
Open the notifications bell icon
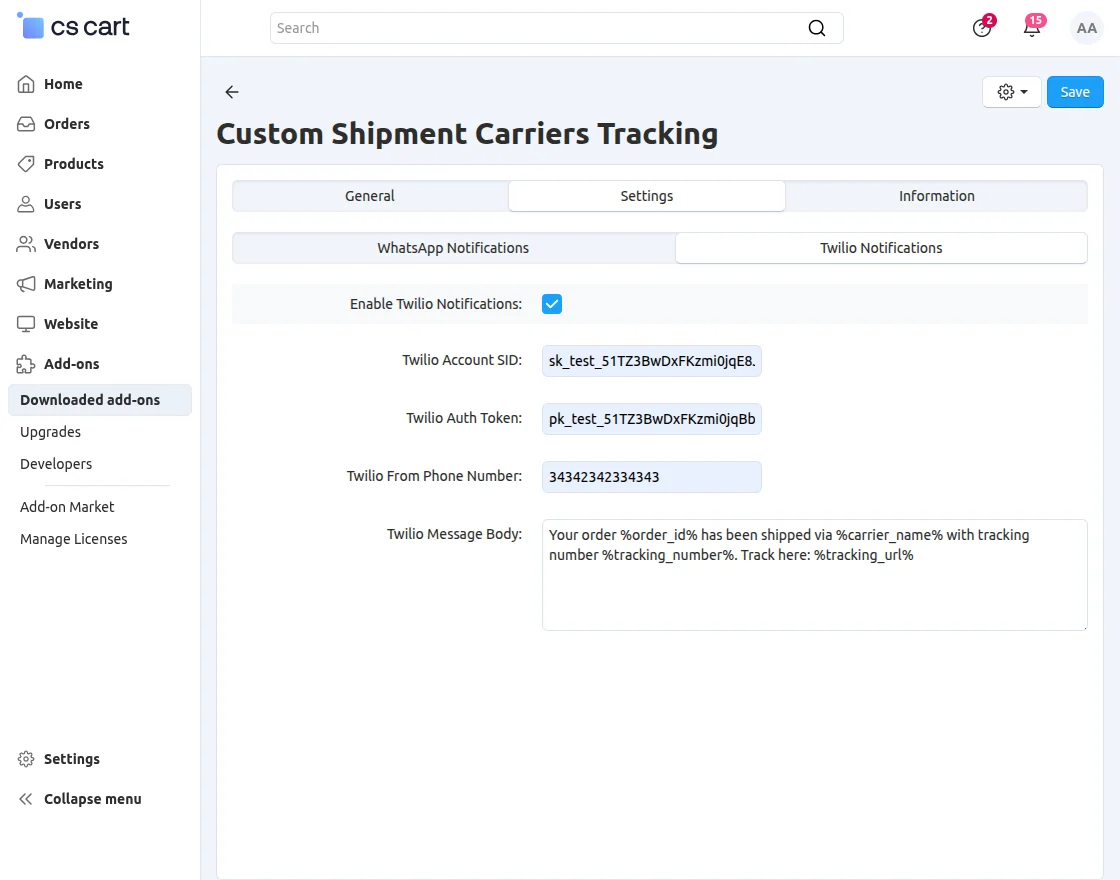point(1032,28)
